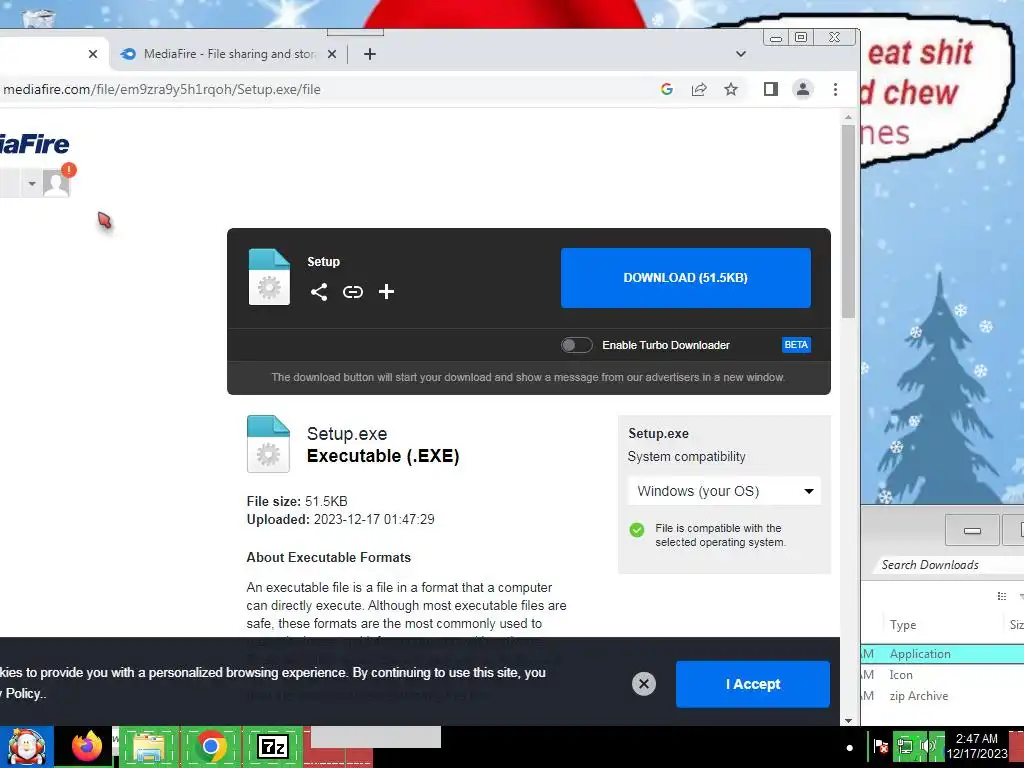
Task: Open the Chrome profile avatar
Action: click(x=803, y=89)
